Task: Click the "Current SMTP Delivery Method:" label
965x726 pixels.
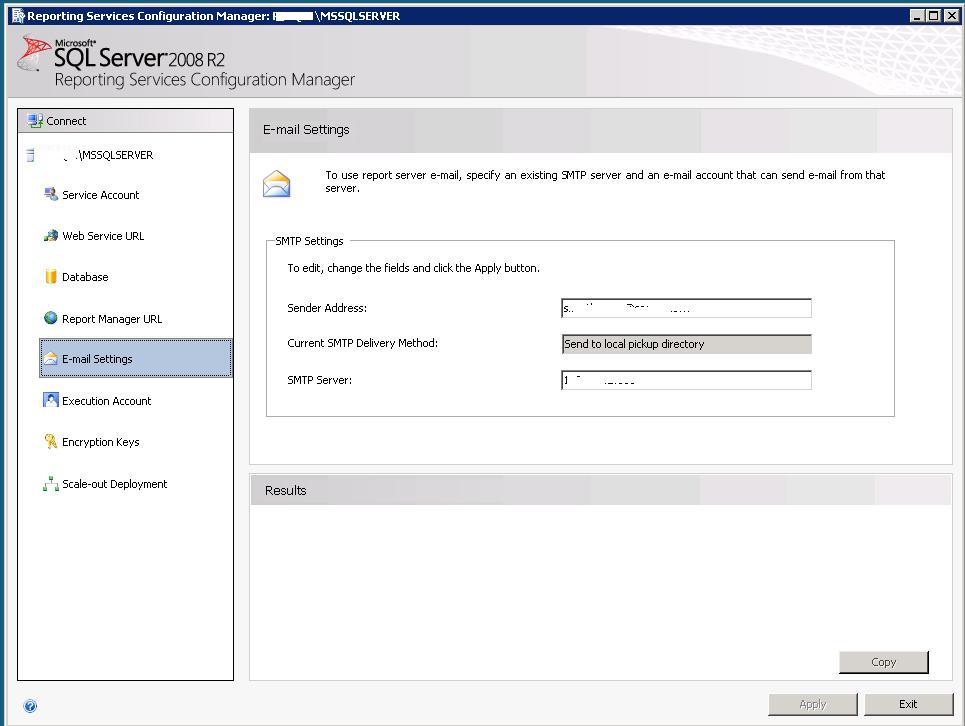Action: pyautogui.click(x=362, y=343)
